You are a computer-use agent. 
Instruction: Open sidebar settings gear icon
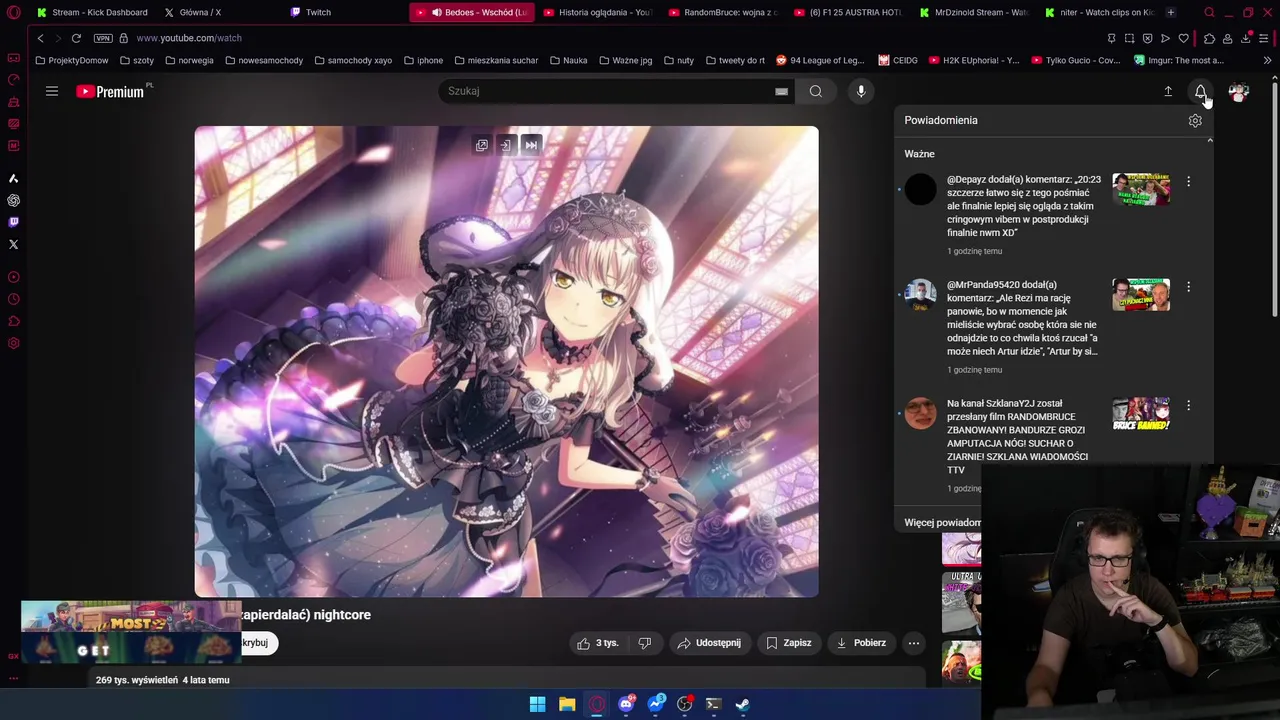[x=13, y=343]
